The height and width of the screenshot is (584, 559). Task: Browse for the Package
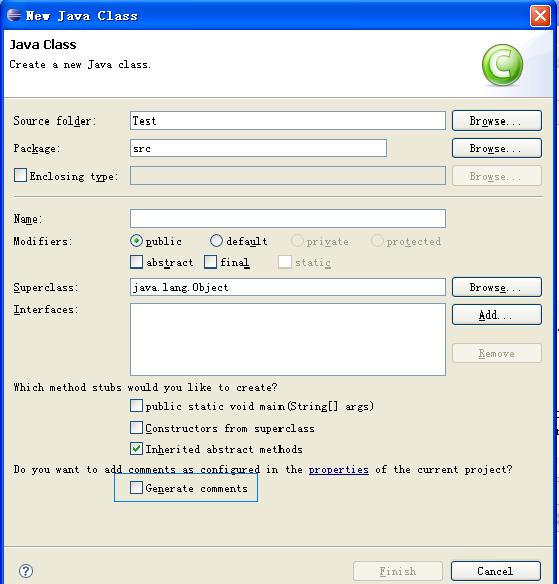tap(496, 148)
